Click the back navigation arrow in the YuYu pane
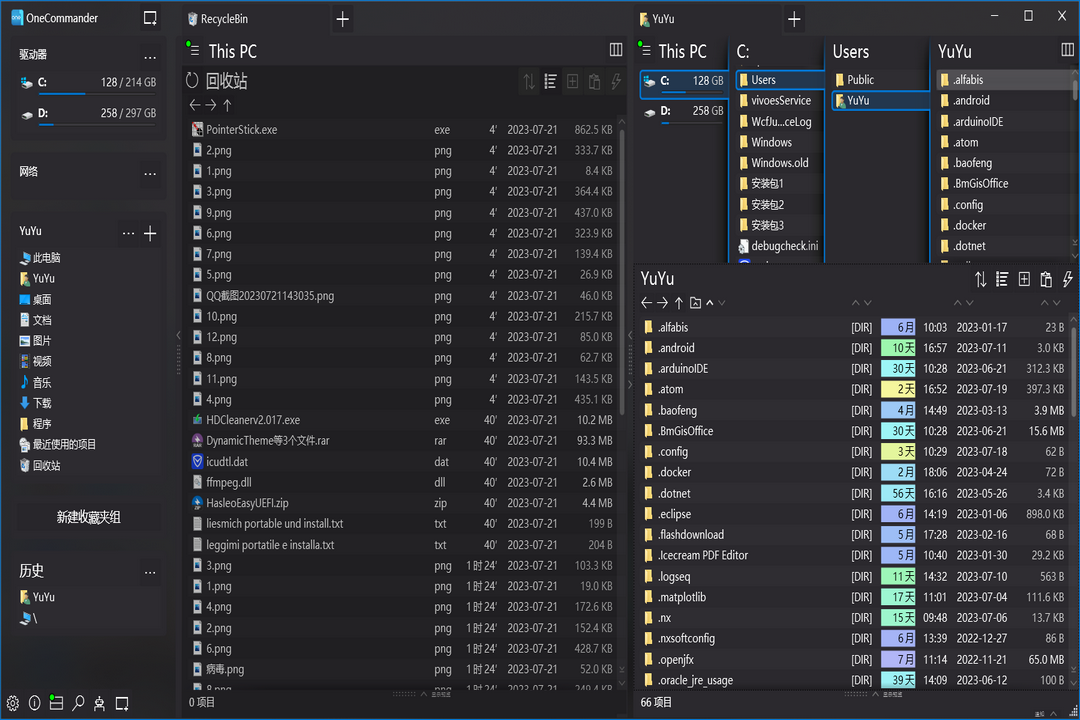Viewport: 1080px width, 720px height. coord(646,302)
